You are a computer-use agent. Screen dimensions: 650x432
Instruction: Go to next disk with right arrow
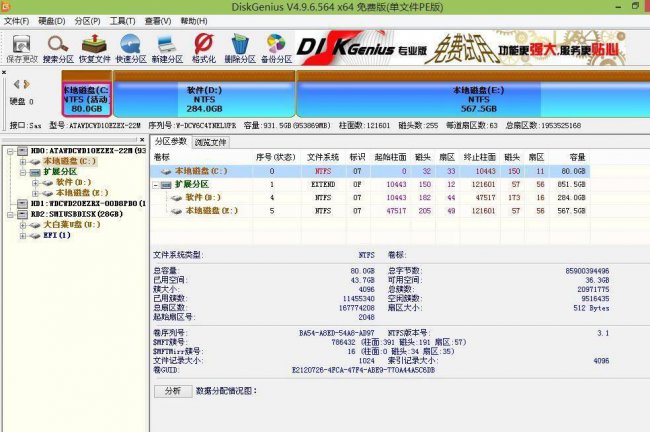[27, 84]
